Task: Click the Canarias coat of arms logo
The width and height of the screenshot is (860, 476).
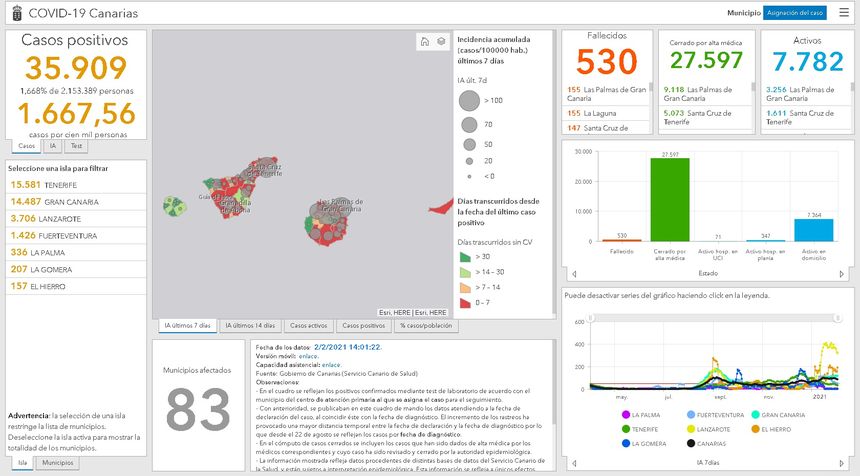Action: point(13,14)
